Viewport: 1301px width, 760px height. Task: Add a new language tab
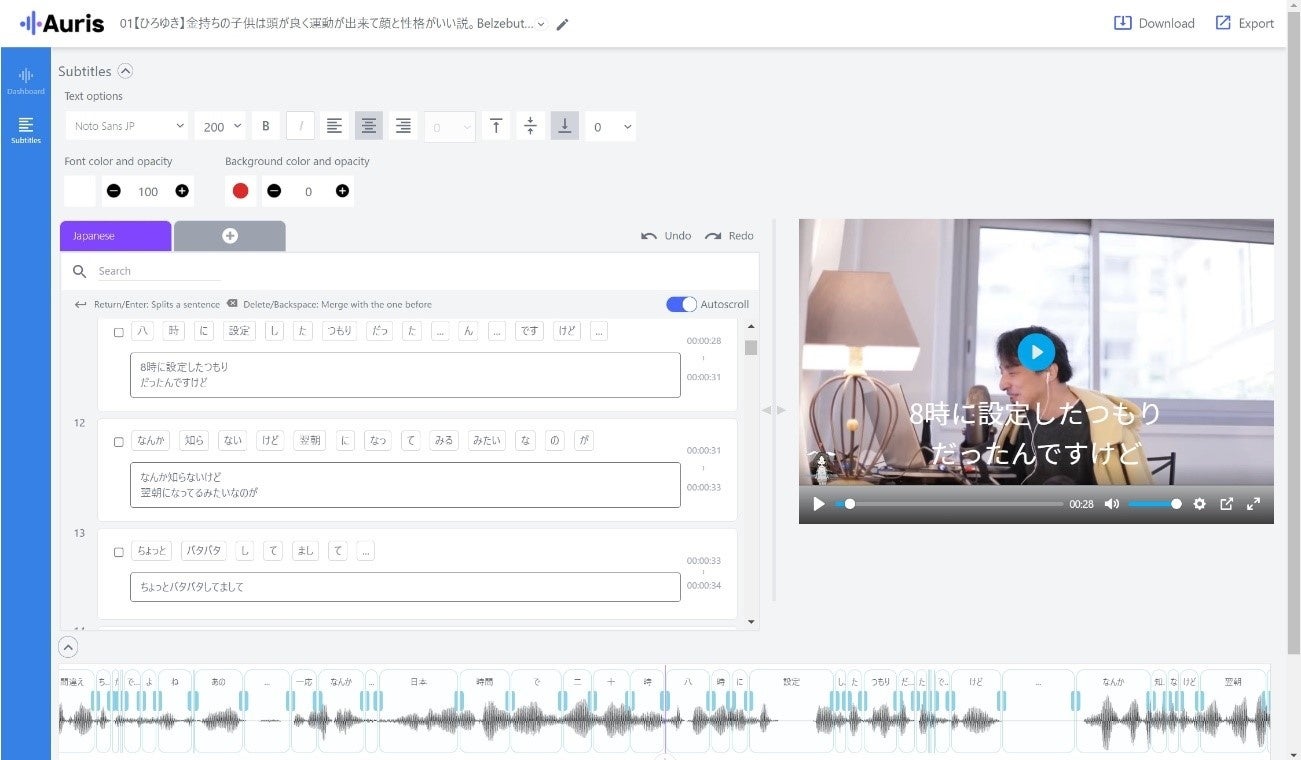pyautogui.click(x=229, y=236)
